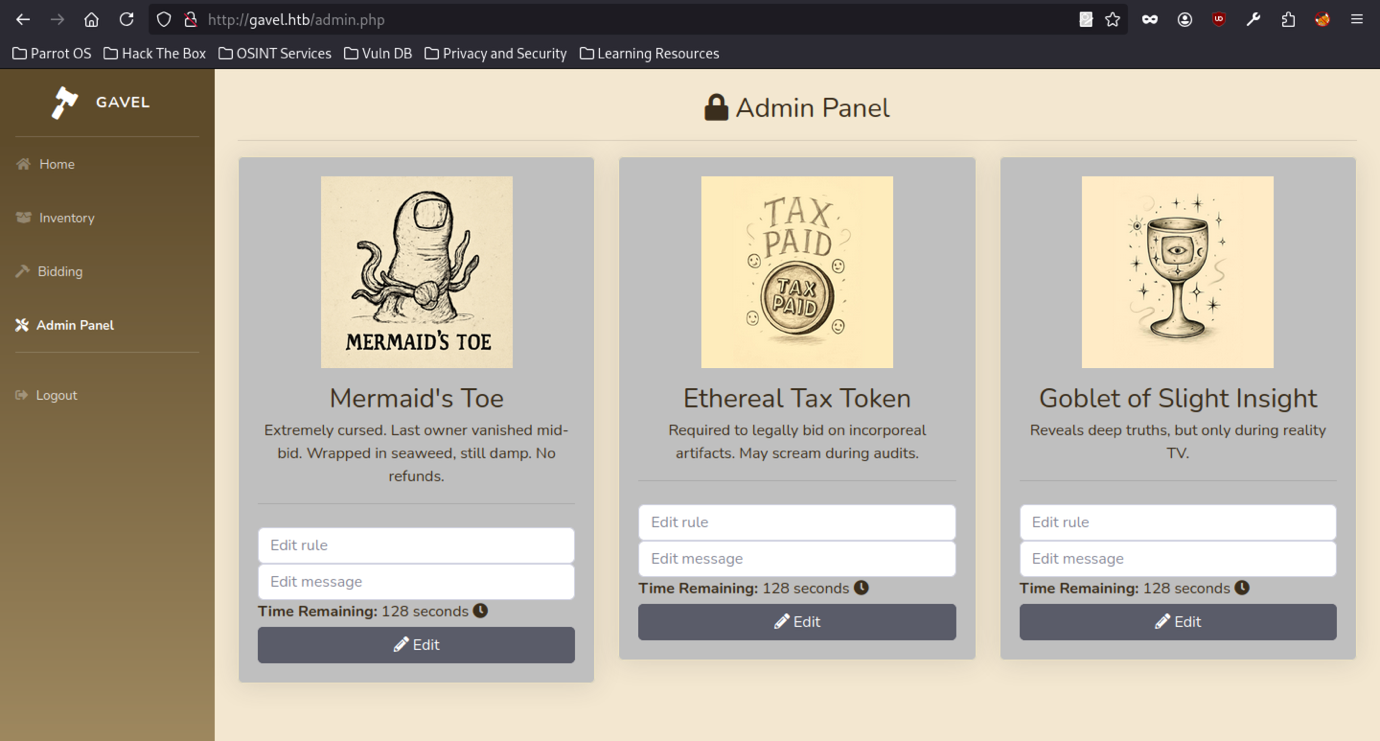Screen dimensions: 1380x741
Task: Open the uBlock Origin extension icon
Action: tap(1218, 19)
